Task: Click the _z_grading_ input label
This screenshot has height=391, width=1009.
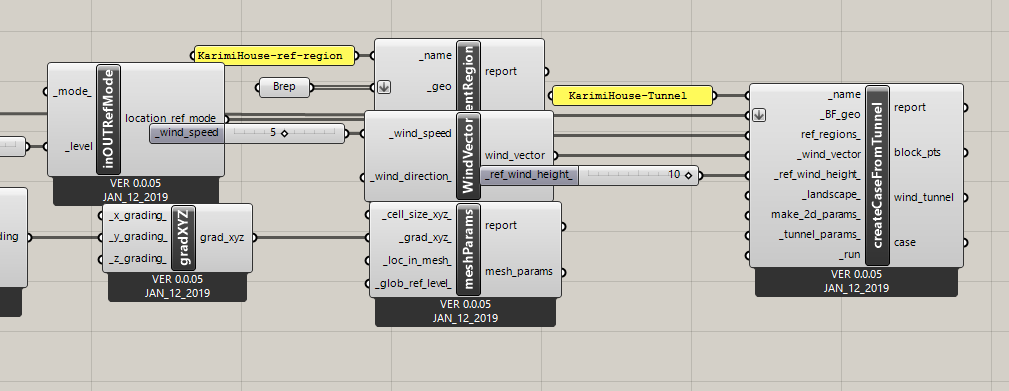Action: [x=137, y=259]
